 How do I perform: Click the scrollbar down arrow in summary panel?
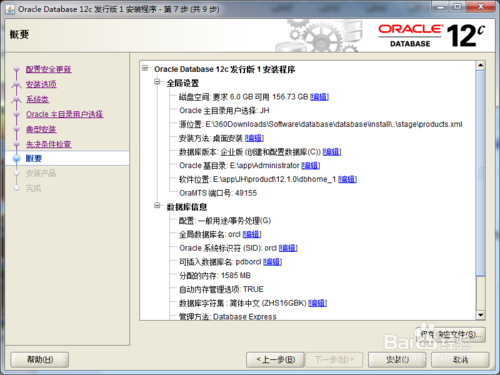(x=480, y=315)
